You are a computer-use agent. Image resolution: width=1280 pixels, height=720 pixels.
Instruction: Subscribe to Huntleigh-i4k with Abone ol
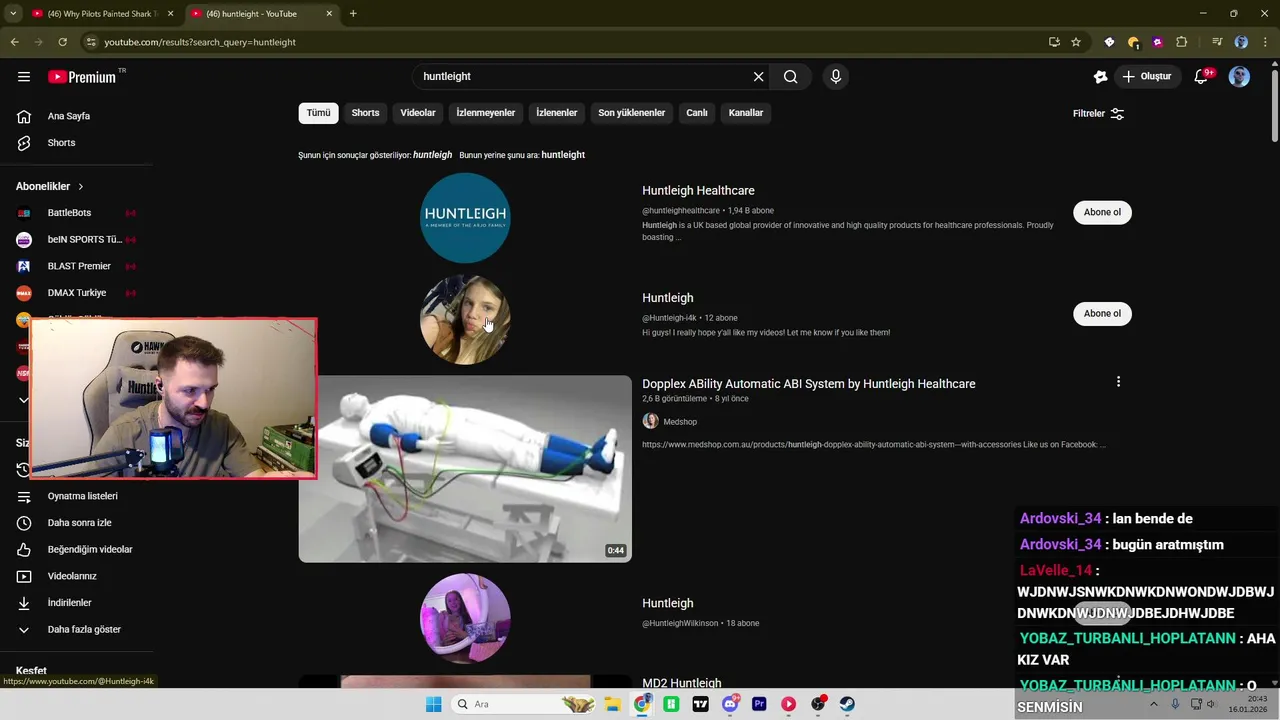pyautogui.click(x=1102, y=313)
